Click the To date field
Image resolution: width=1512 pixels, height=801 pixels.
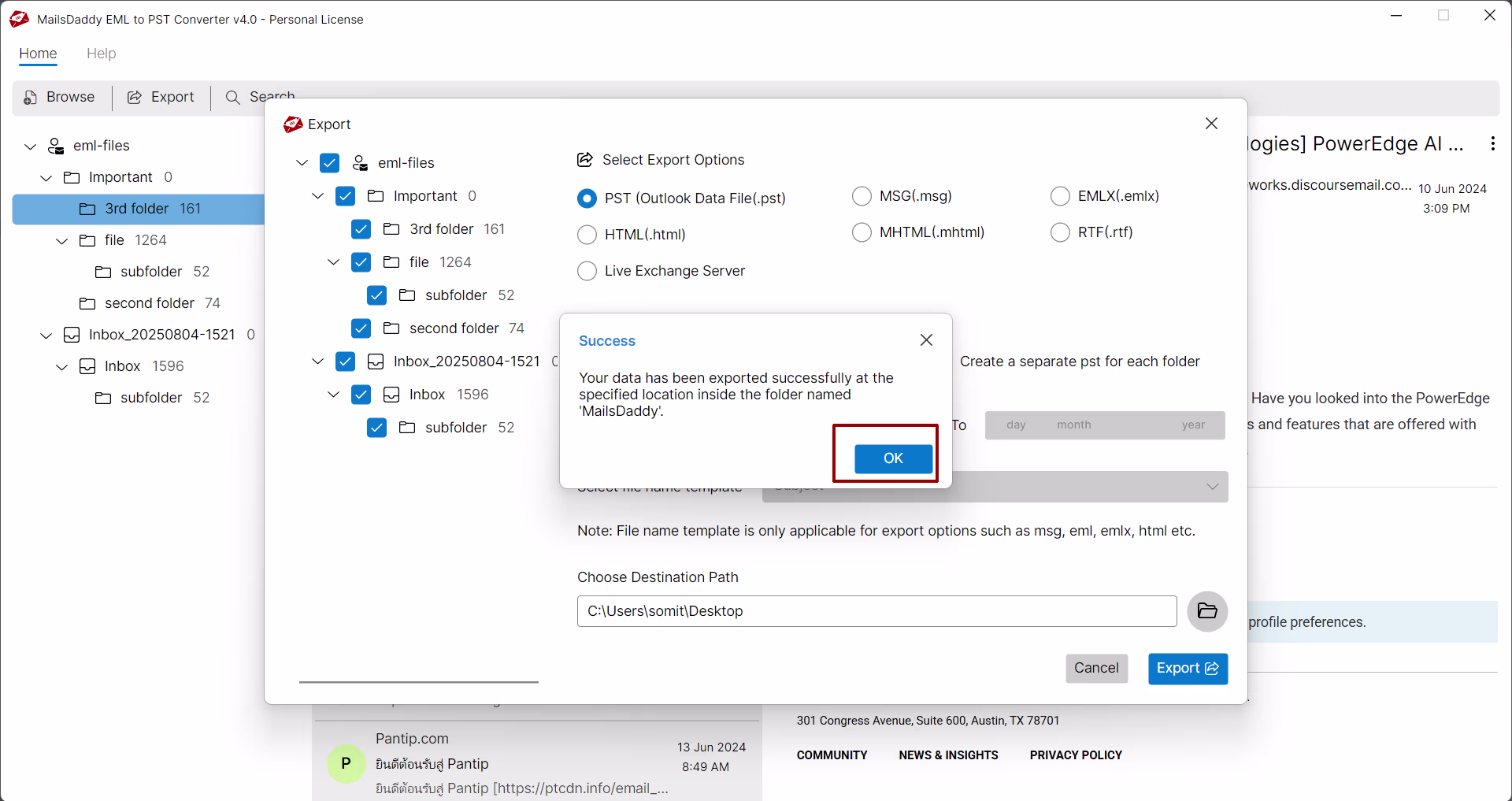pyautogui.click(x=1105, y=425)
